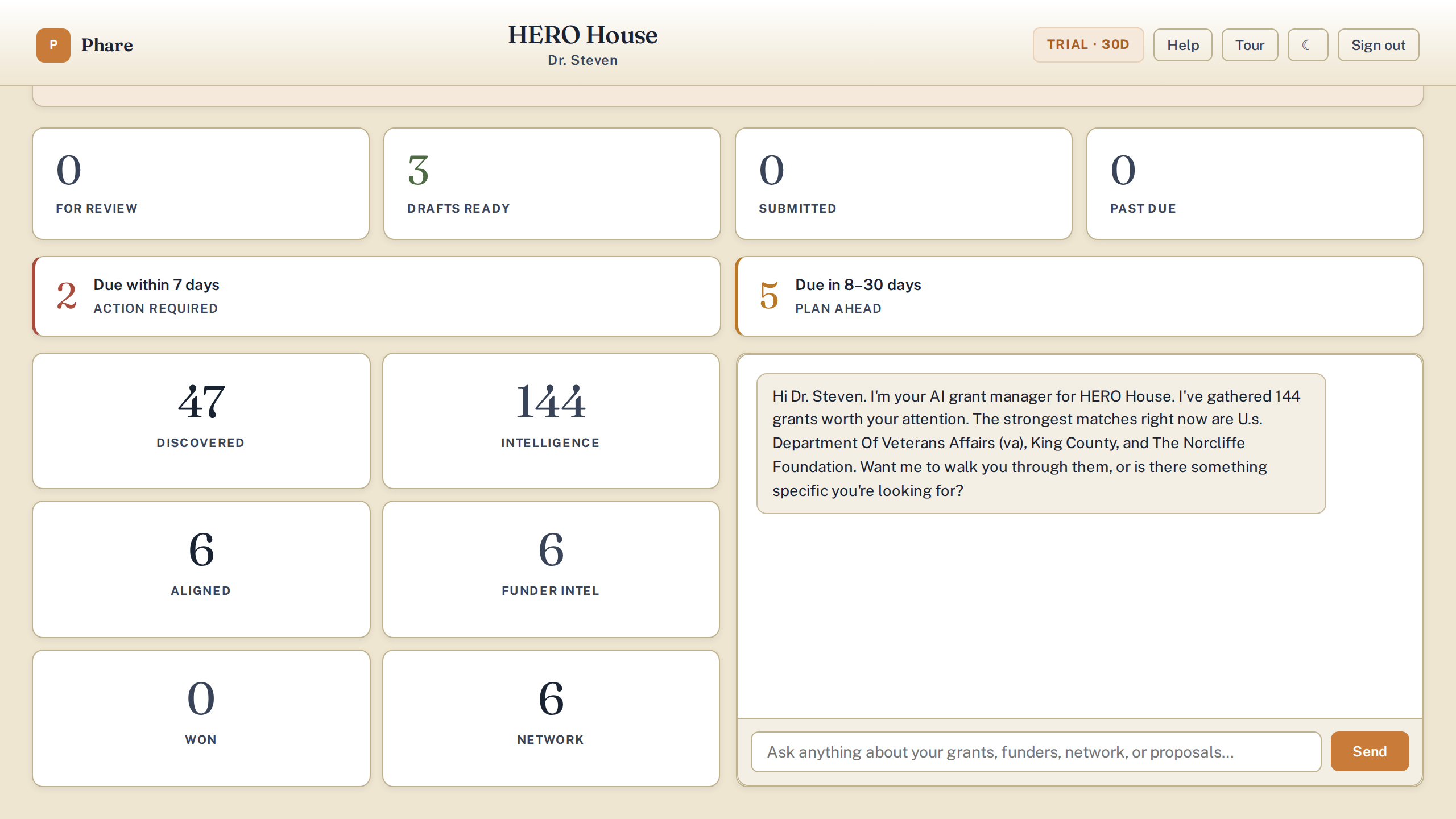This screenshot has width=1456, height=819.
Task: Open the Past Due card
Action: click(x=1255, y=184)
